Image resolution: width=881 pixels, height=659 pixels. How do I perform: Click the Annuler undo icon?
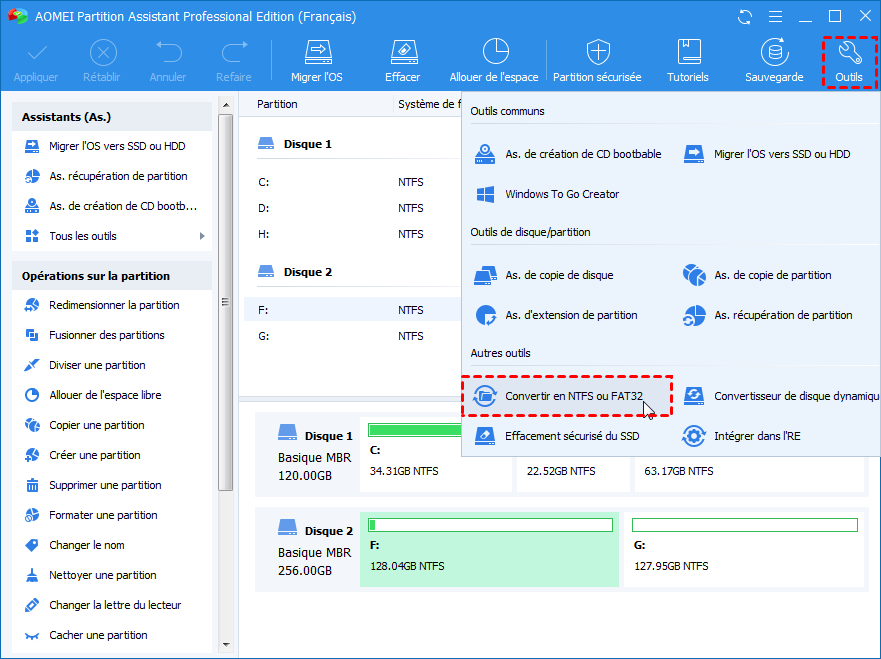(168, 52)
